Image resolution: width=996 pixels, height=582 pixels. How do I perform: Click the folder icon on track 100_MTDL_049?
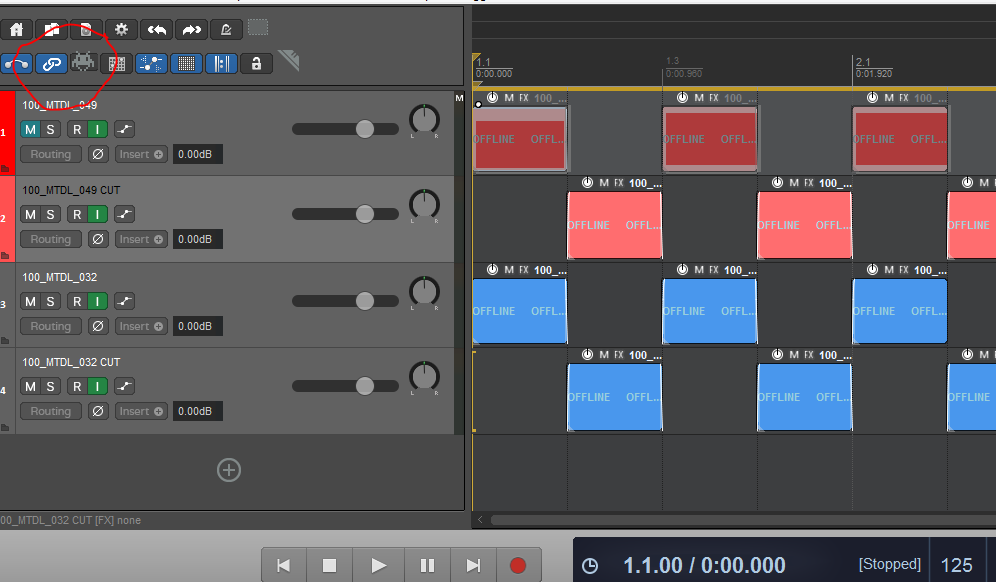tap(5, 169)
